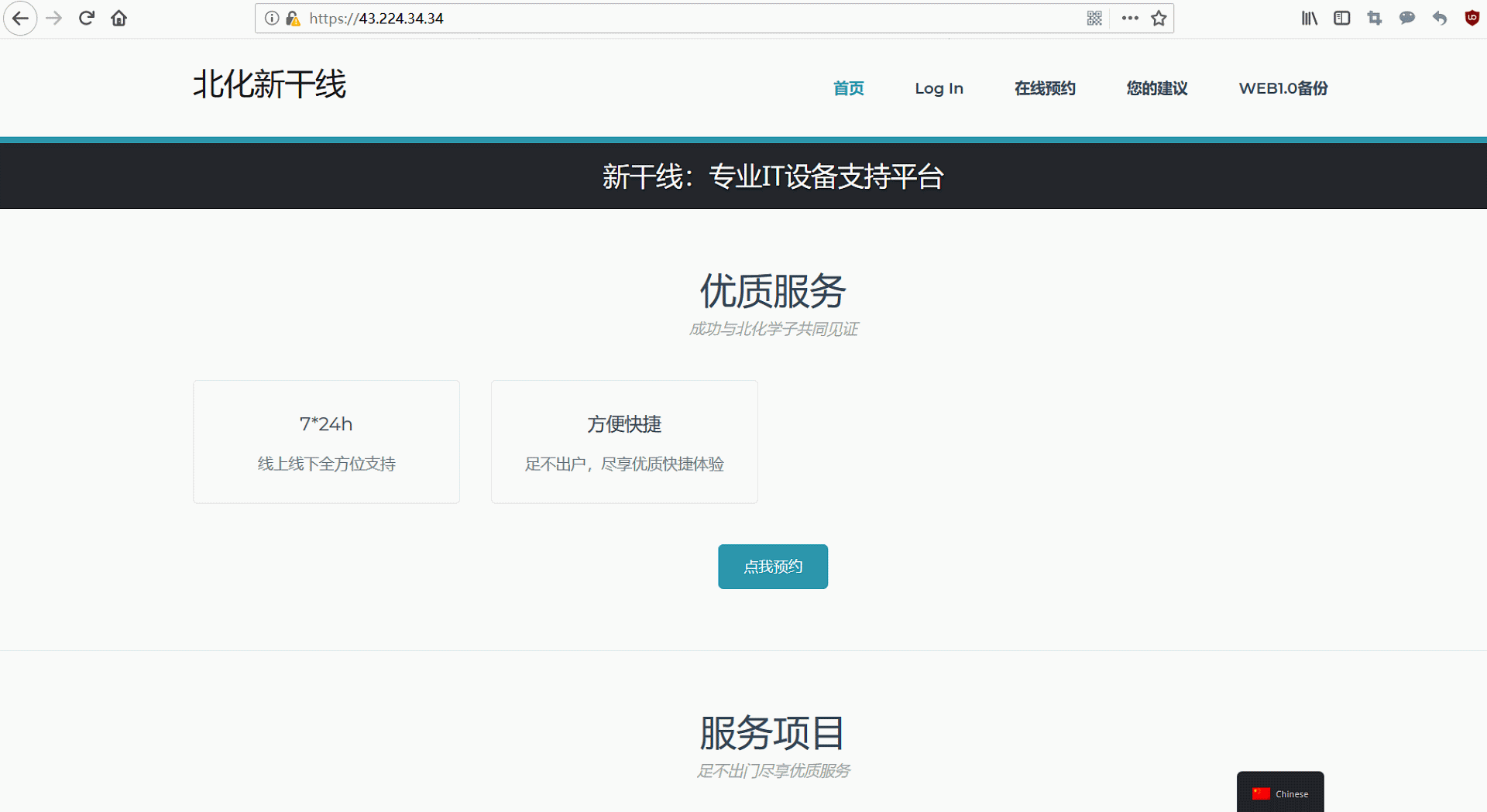This screenshot has width=1487, height=812.
Task: Open the Chinese language switcher
Action: (x=1280, y=793)
